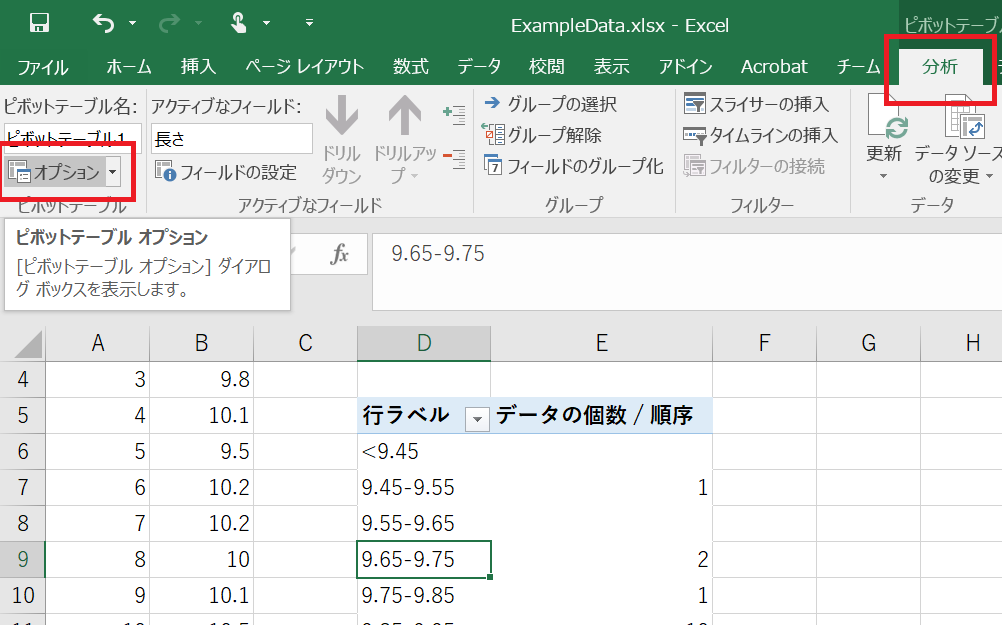The image size is (1002, 625).
Task: Open Customize Quick Access Toolbar dropdown
Action: (x=309, y=23)
